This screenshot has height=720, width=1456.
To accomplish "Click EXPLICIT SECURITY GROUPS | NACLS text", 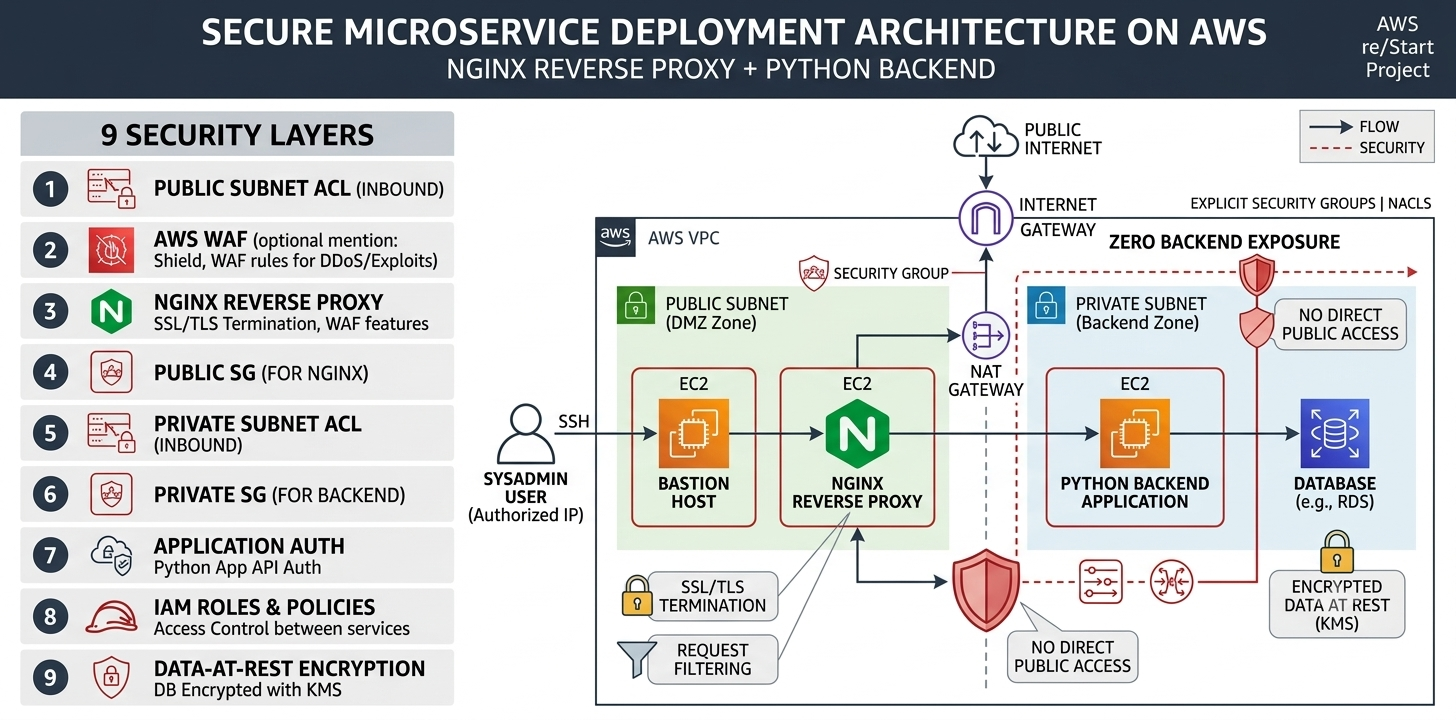I will coord(1311,203).
